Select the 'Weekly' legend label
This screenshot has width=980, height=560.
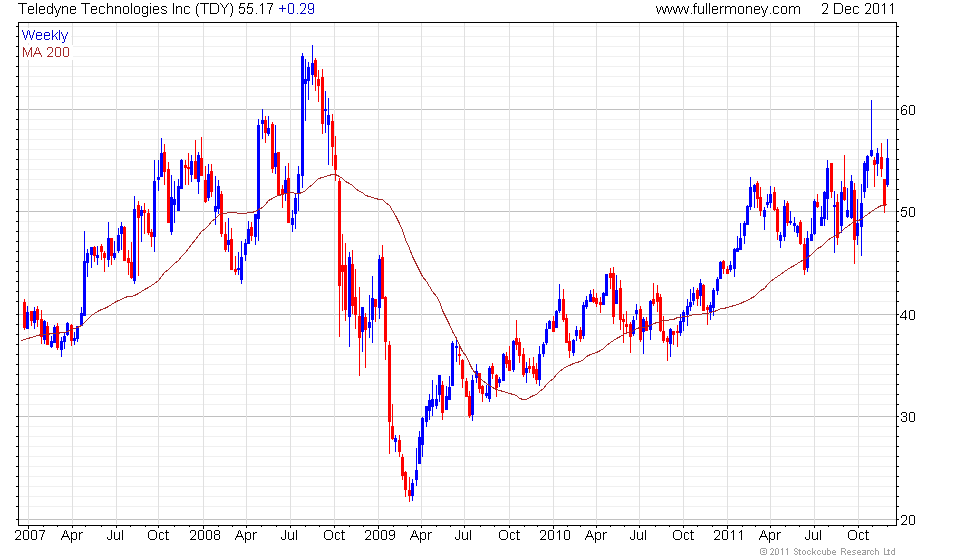tap(45, 36)
